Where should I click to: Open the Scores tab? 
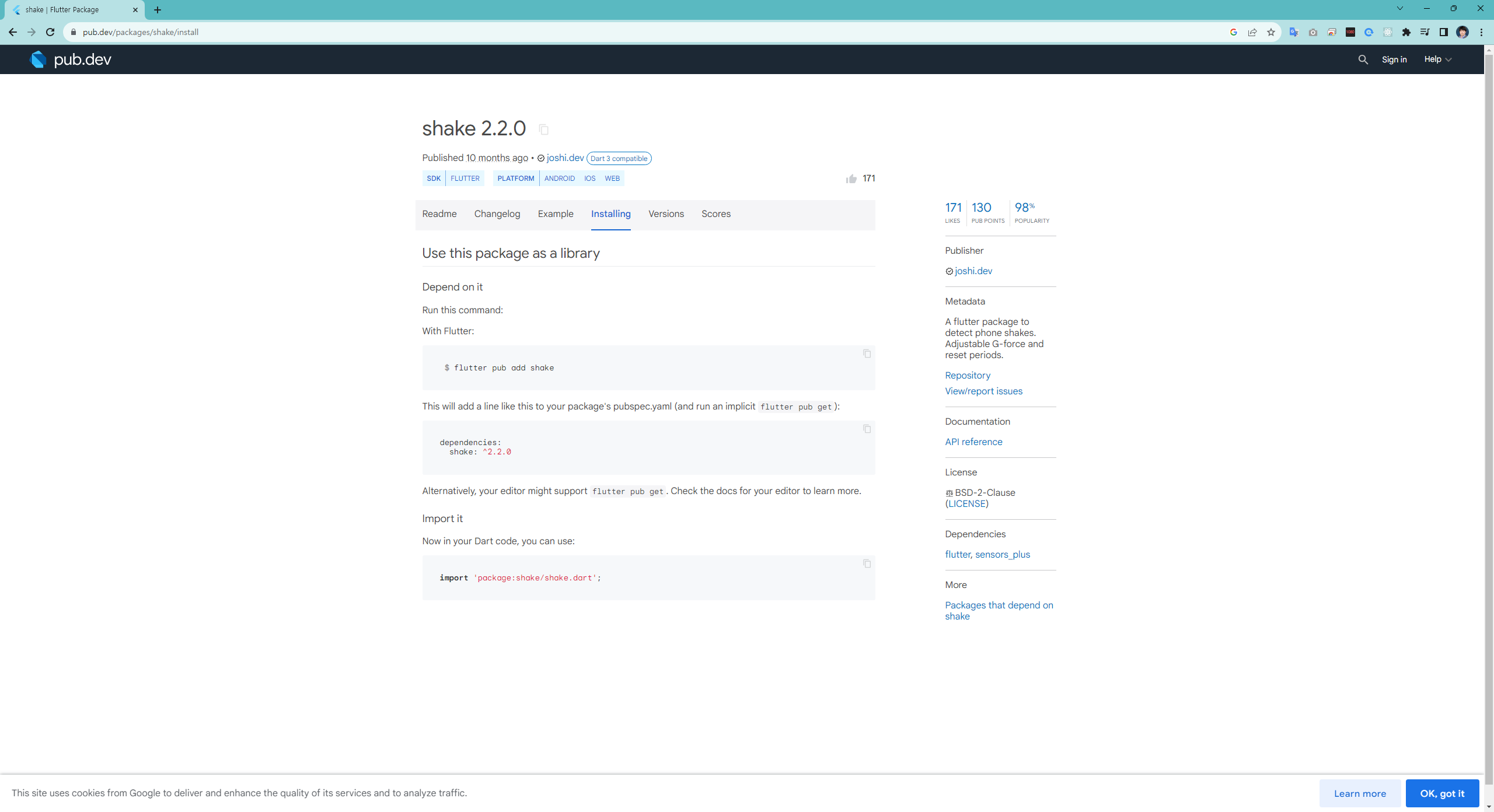point(715,214)
